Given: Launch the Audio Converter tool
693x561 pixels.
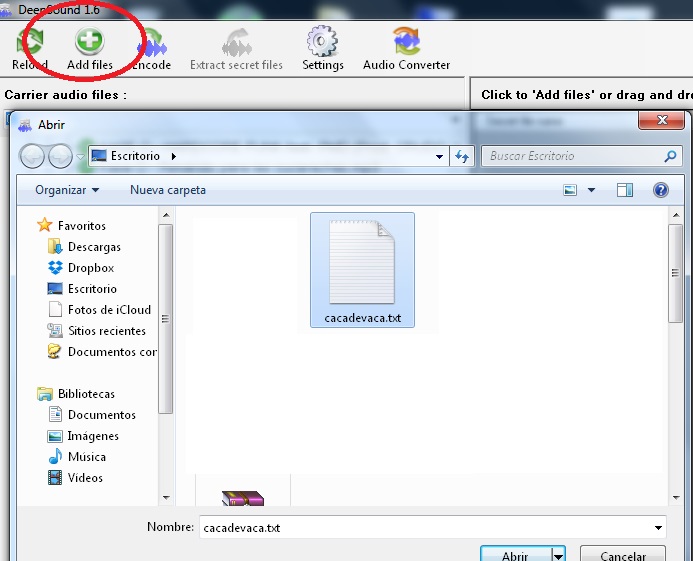Looking at the screenshot, I should point(406,42).
